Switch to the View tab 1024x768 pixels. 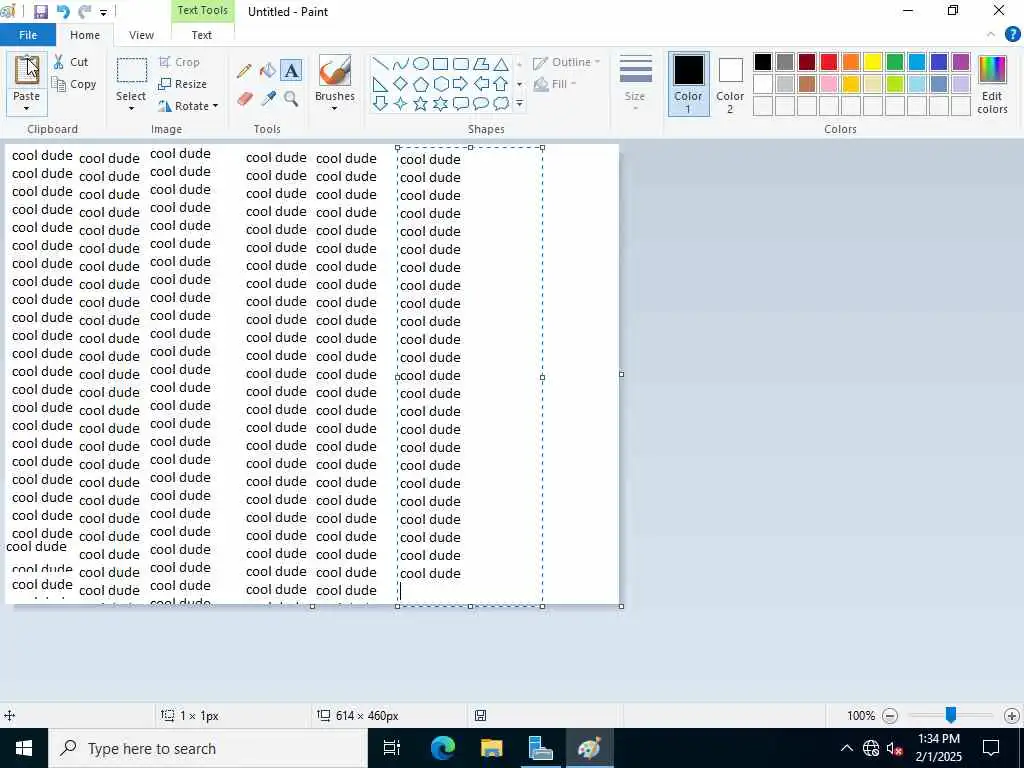tap(141, 35)
